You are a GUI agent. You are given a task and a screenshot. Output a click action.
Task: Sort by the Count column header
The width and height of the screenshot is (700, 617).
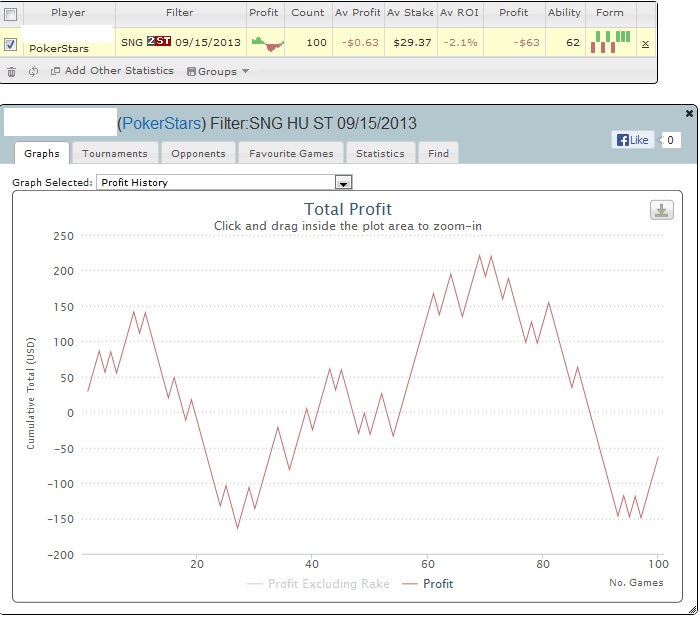point(308,13)
